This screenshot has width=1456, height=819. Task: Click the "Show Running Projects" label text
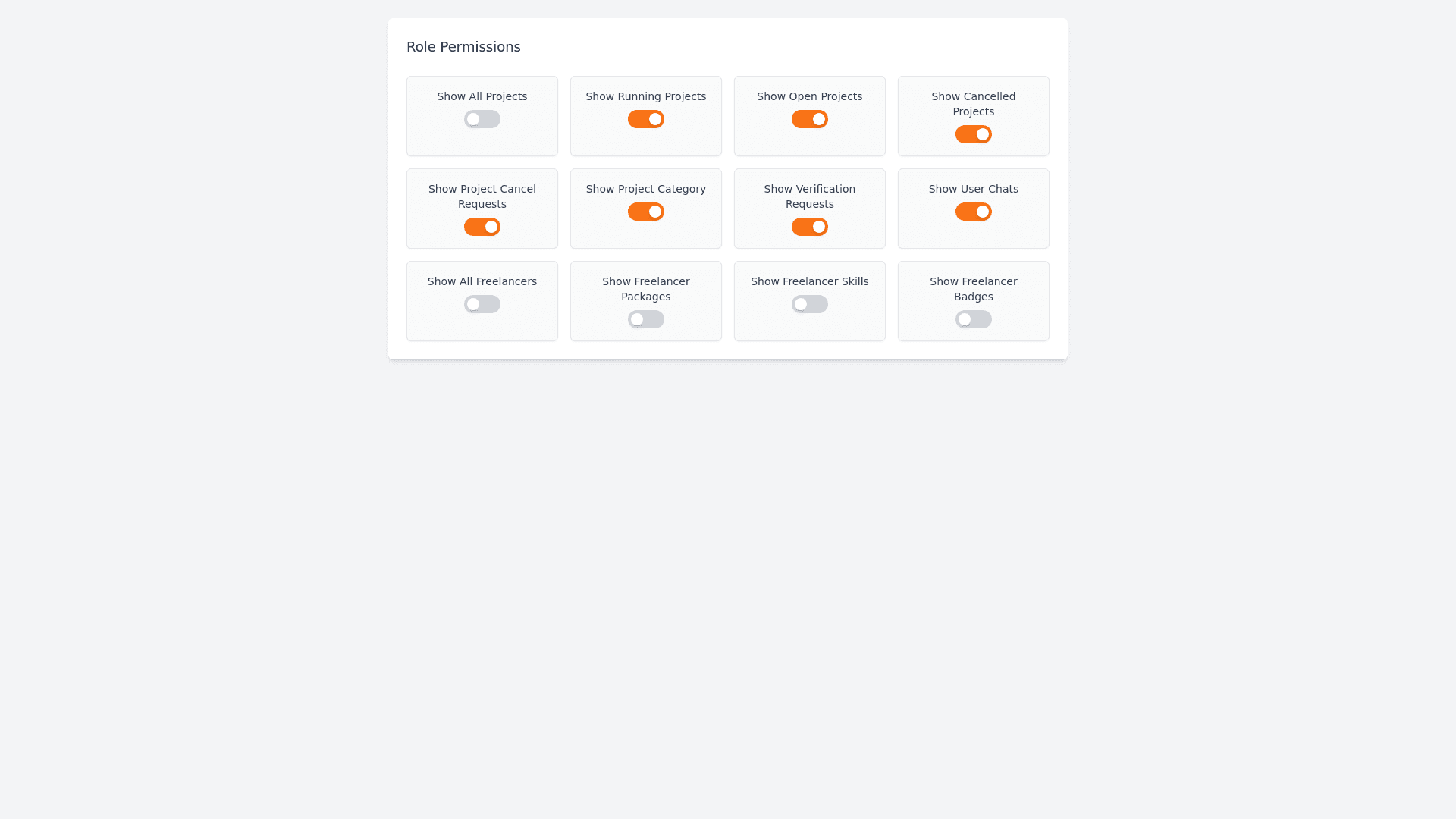[x=646, y=96]
